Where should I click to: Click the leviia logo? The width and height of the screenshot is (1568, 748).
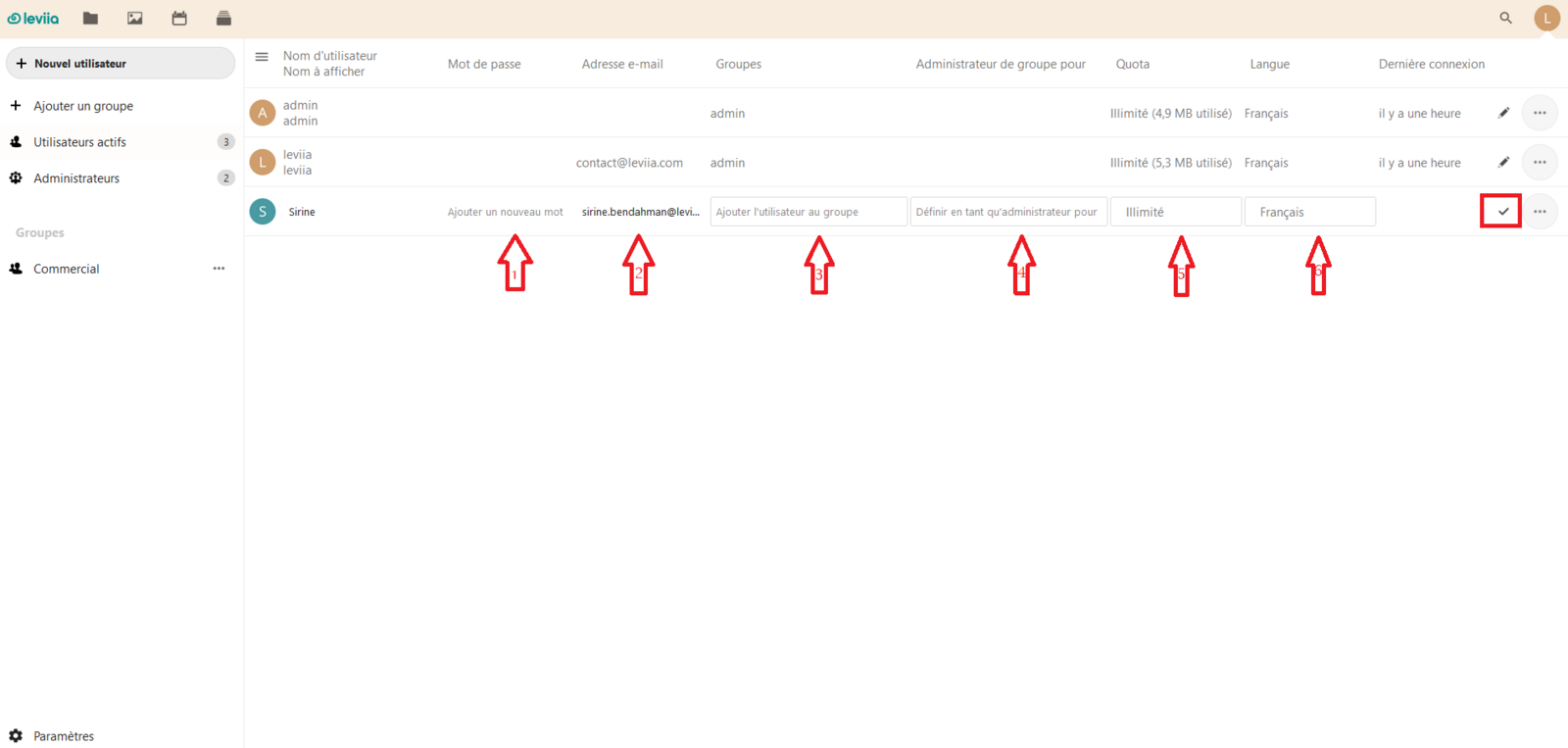coord(33,18)
